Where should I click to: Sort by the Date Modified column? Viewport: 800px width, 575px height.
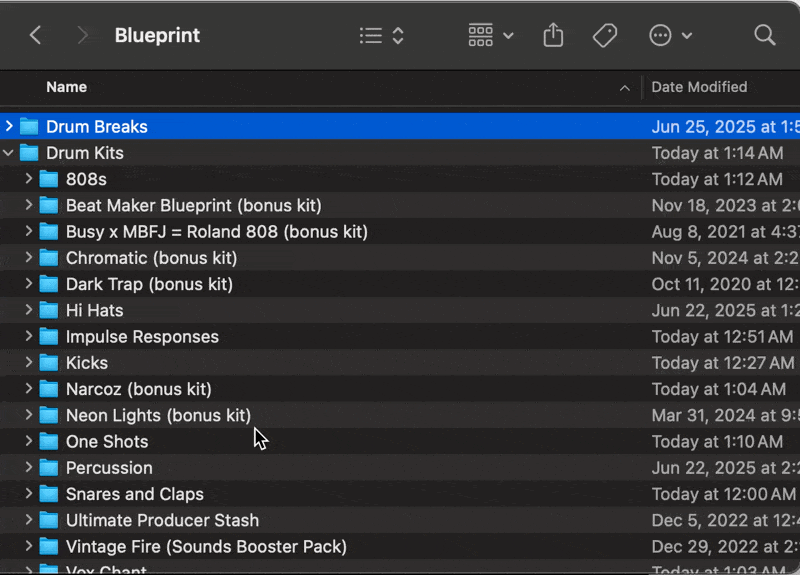[x=699, y=87]
